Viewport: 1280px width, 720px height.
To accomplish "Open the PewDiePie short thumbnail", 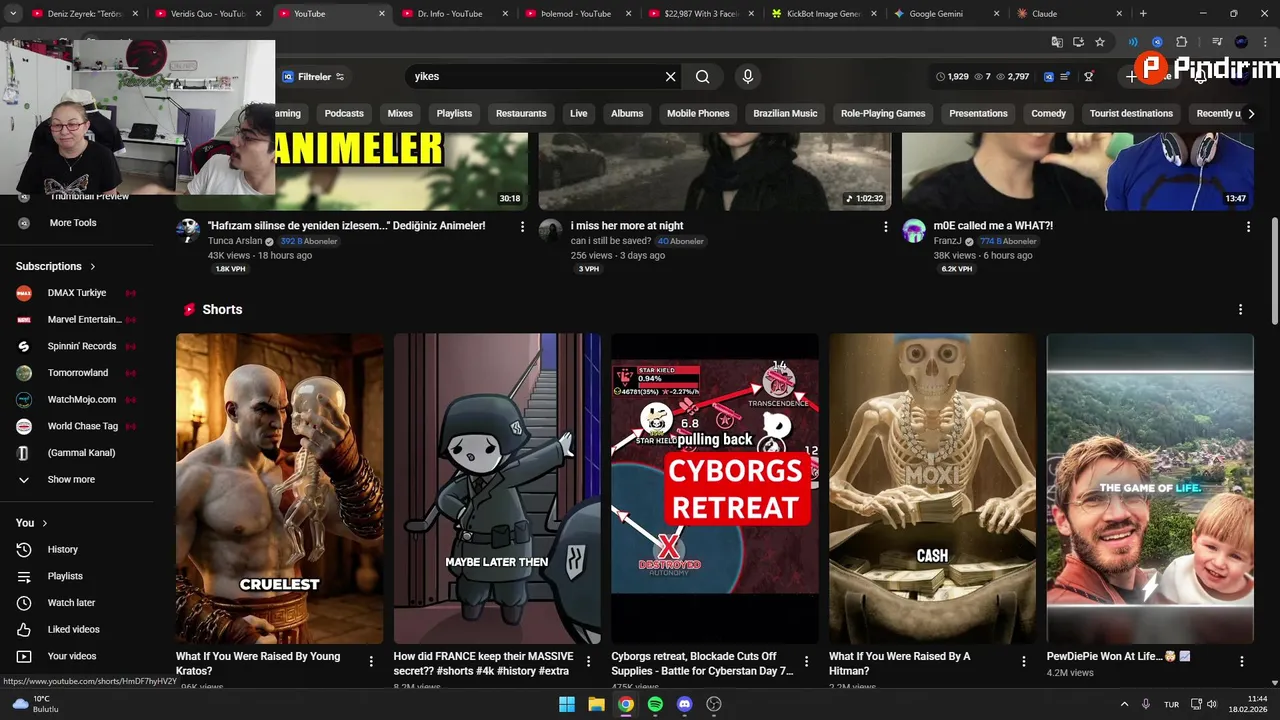I will click(1150, 489).
